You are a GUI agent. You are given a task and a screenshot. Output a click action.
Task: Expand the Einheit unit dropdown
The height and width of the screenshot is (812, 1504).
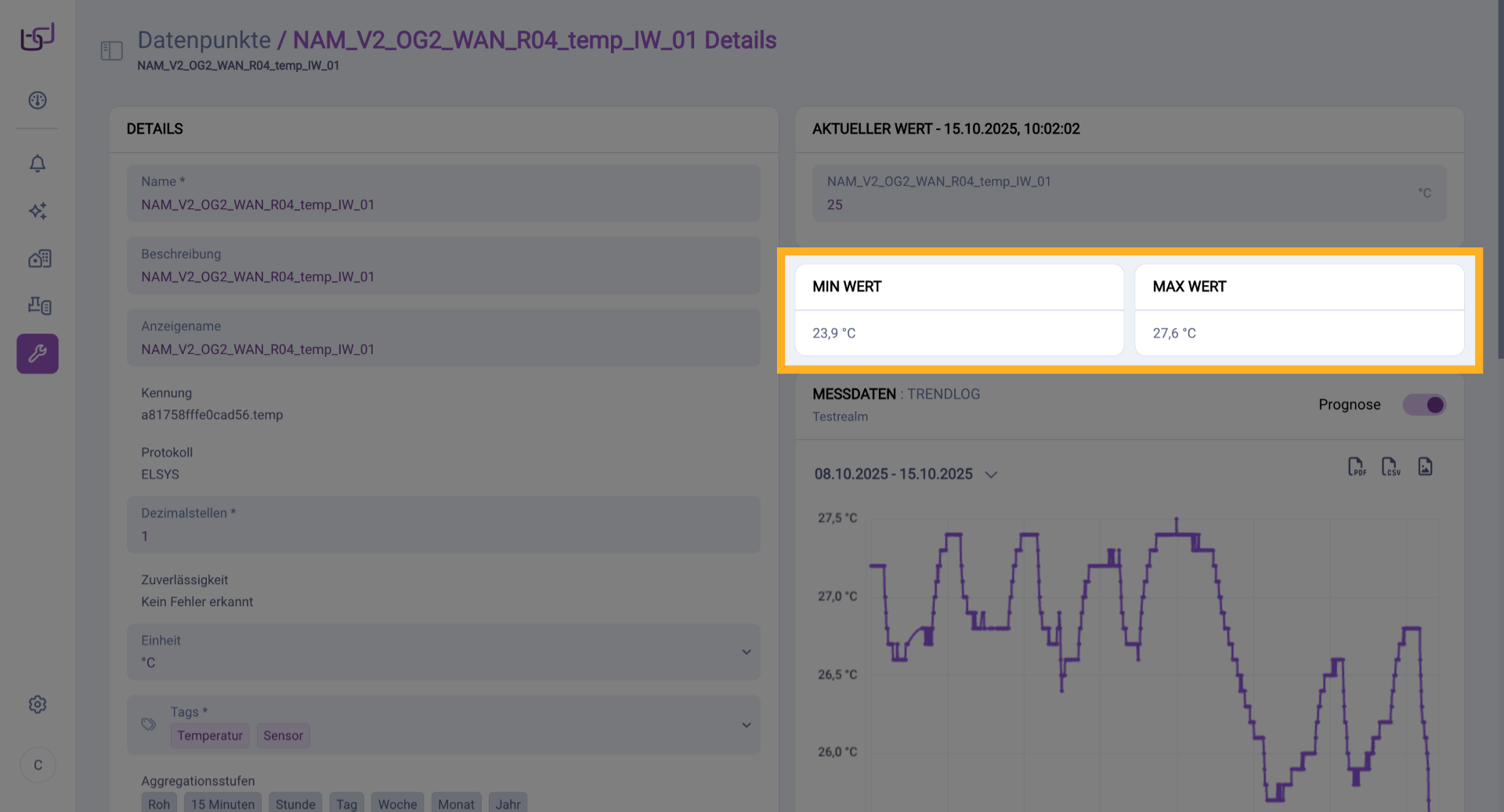[x=746, y=652]
